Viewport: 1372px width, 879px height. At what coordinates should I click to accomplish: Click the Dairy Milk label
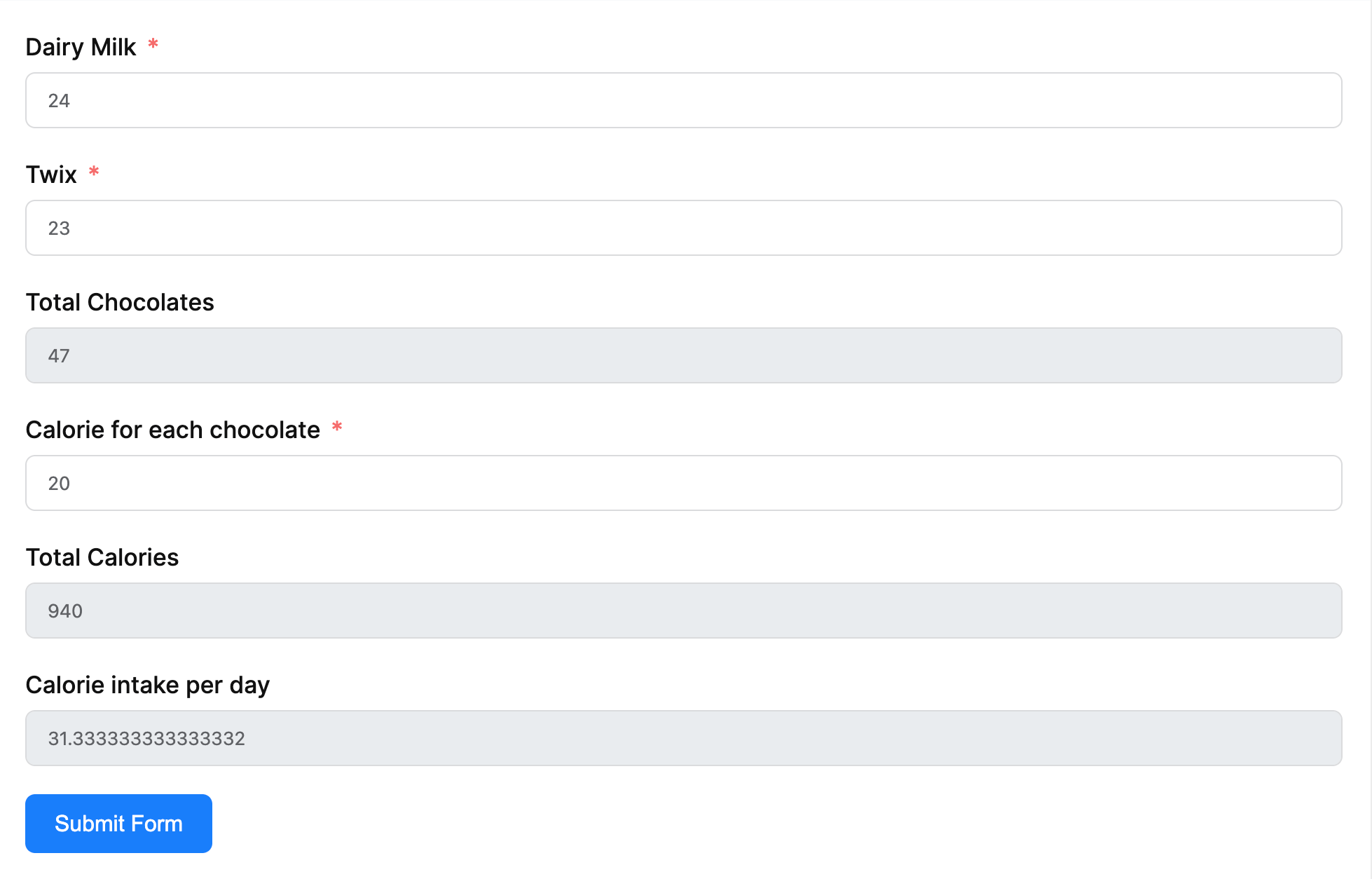pyautogui.click(x=81, y=46)
